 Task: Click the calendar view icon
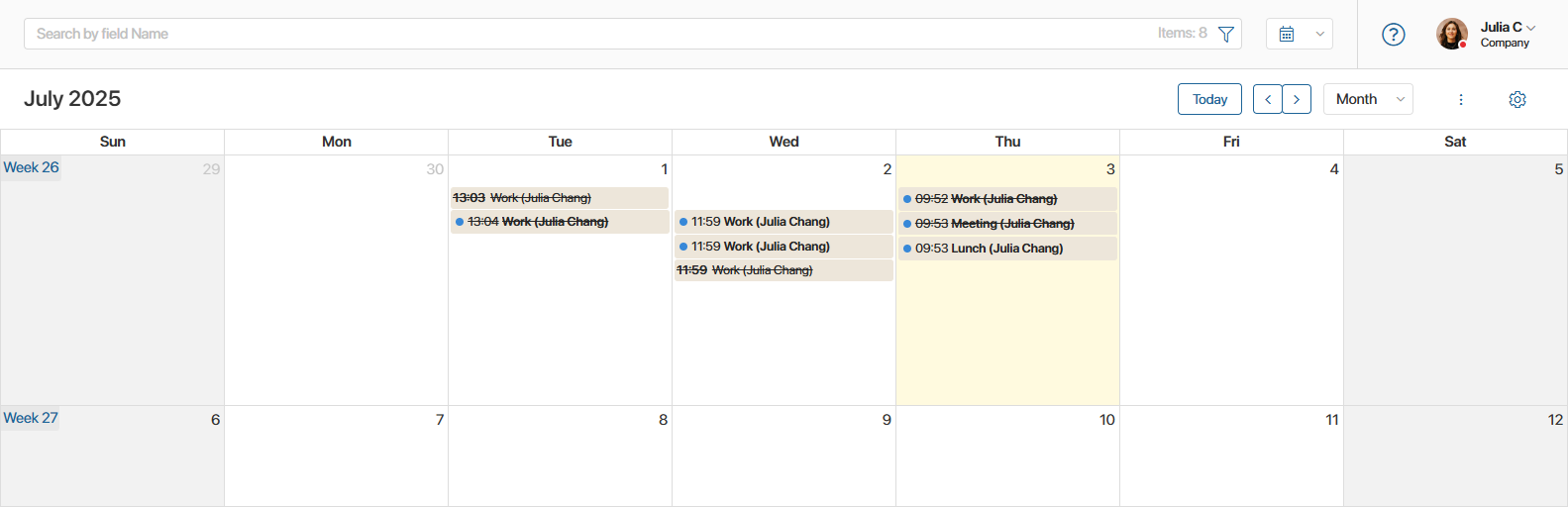1287,34
